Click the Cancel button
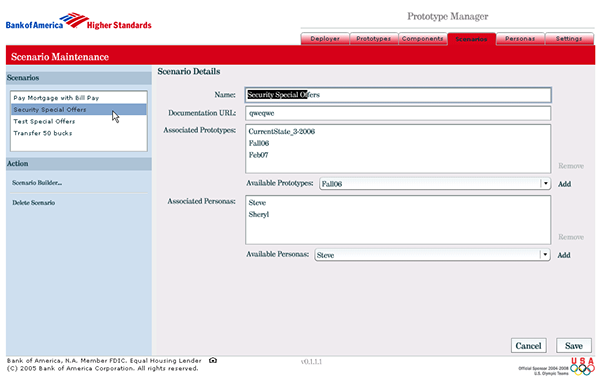This screenshot has width=600, height=388. click(528, 346)
